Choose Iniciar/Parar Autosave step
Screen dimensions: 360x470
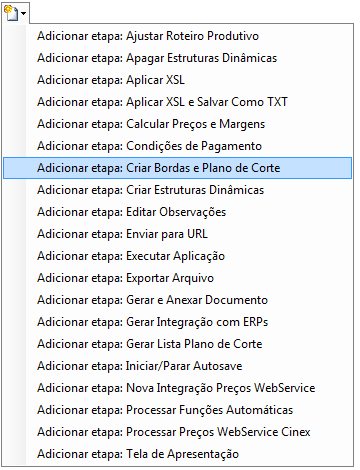tap(177, 366)
